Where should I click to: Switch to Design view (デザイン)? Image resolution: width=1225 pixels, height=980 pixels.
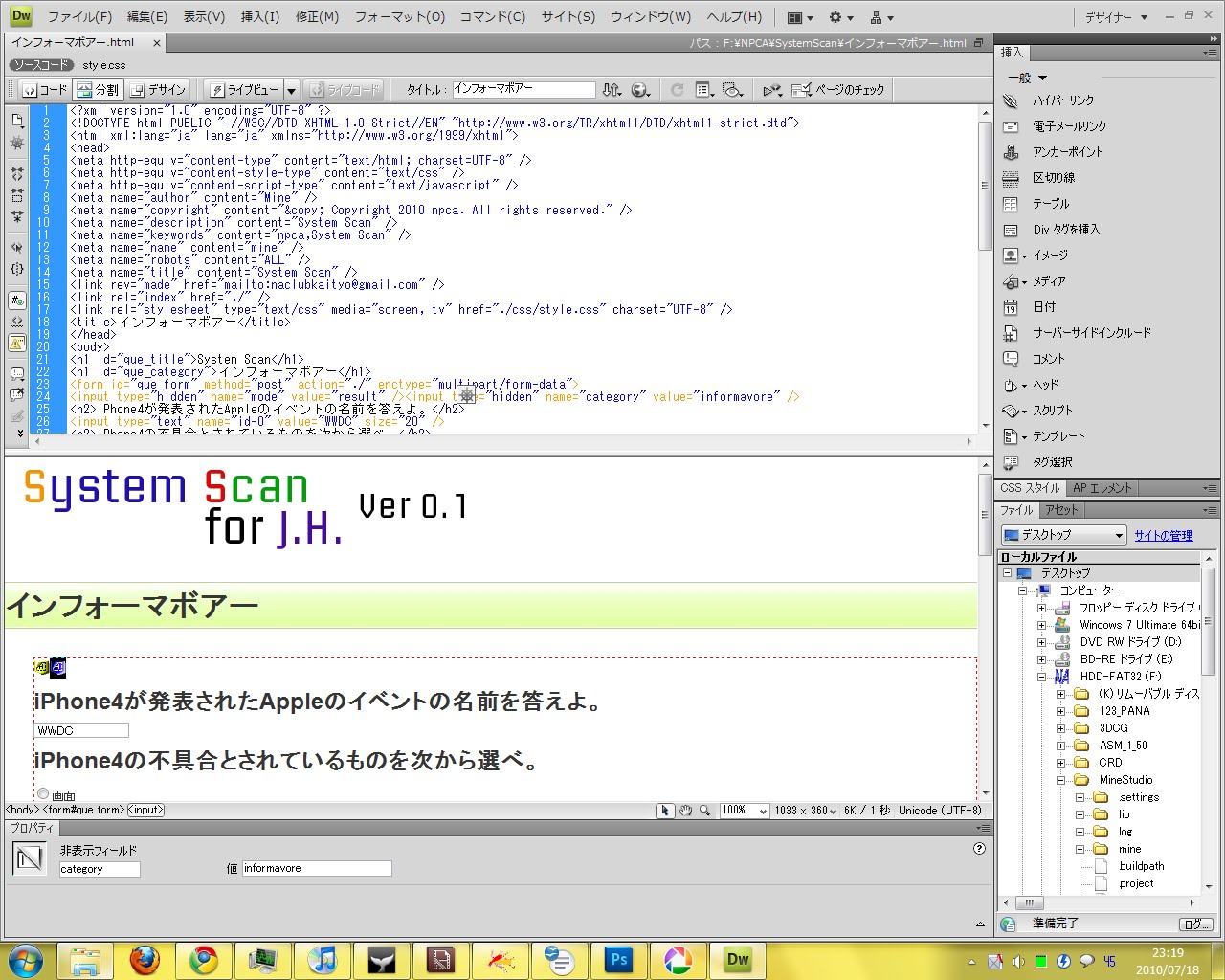[159, 90]
